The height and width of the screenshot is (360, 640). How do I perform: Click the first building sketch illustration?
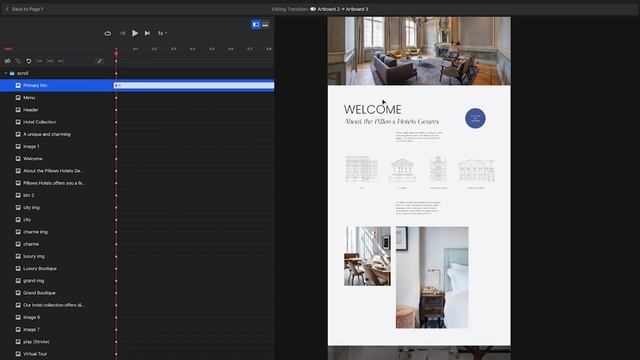[361, 169]
